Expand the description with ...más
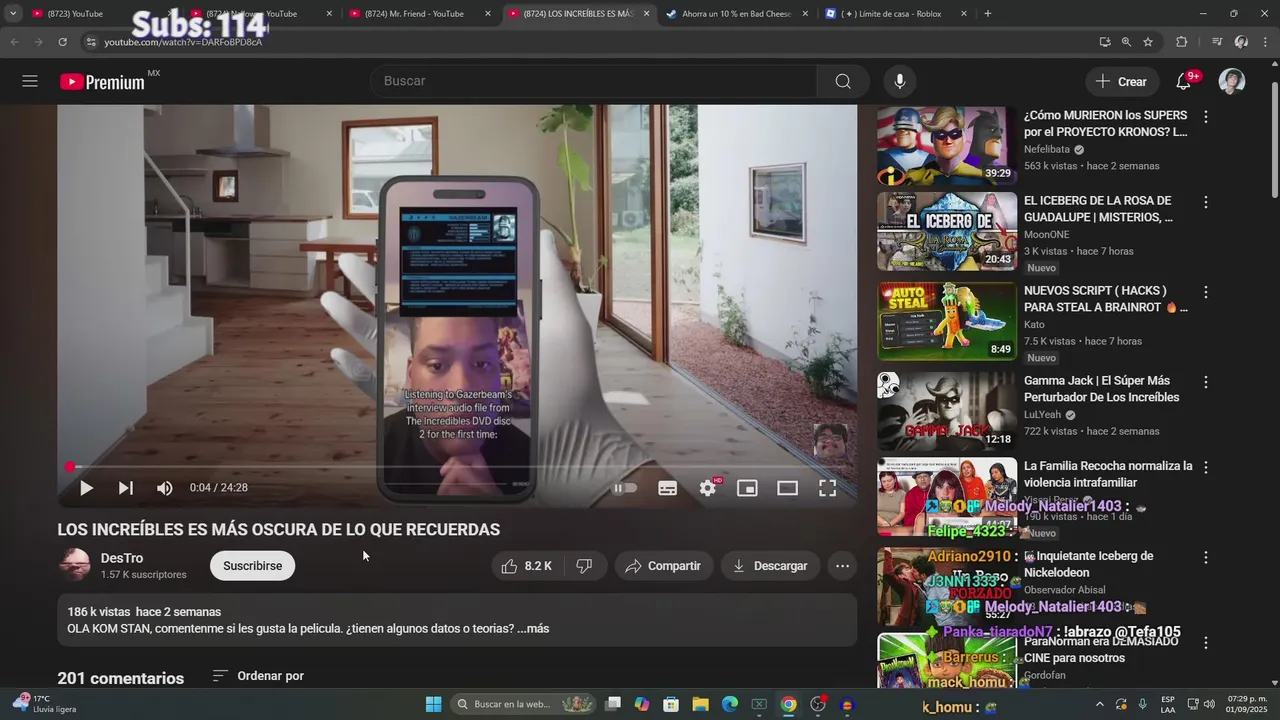 click(533, 629)
